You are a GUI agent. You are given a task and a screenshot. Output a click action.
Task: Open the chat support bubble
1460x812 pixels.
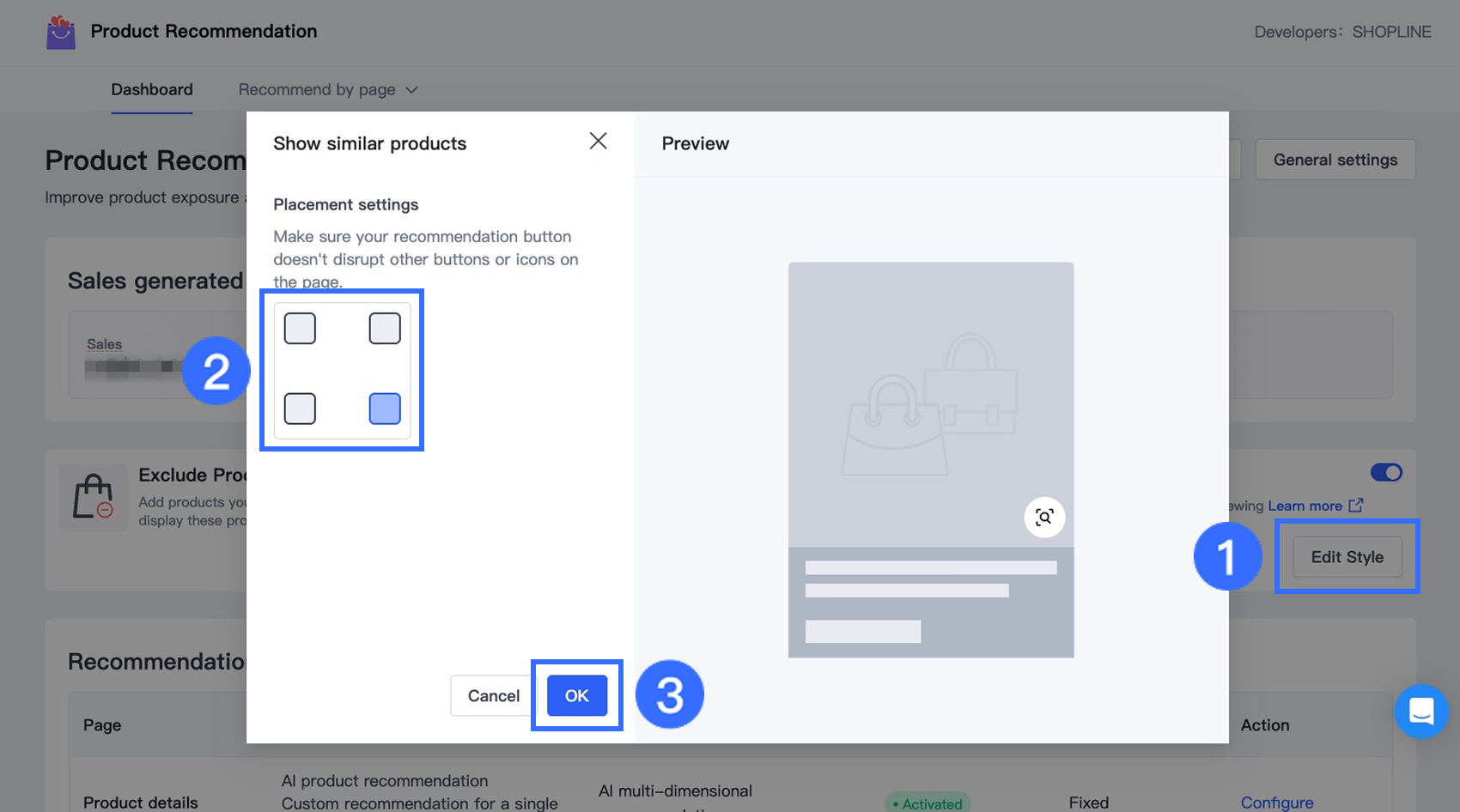1421,712
